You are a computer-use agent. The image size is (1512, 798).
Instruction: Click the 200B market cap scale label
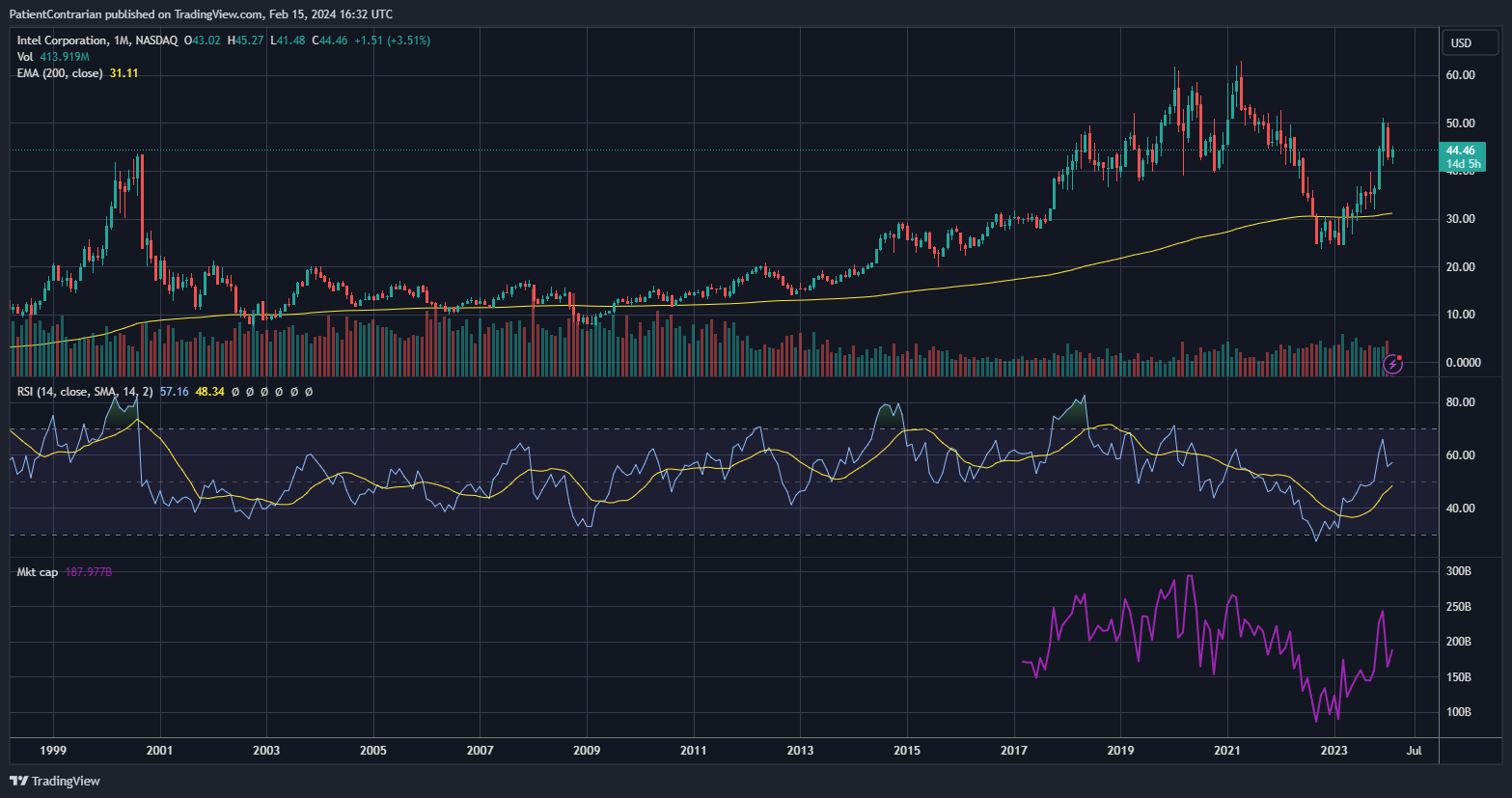[x=1458, y=642]
